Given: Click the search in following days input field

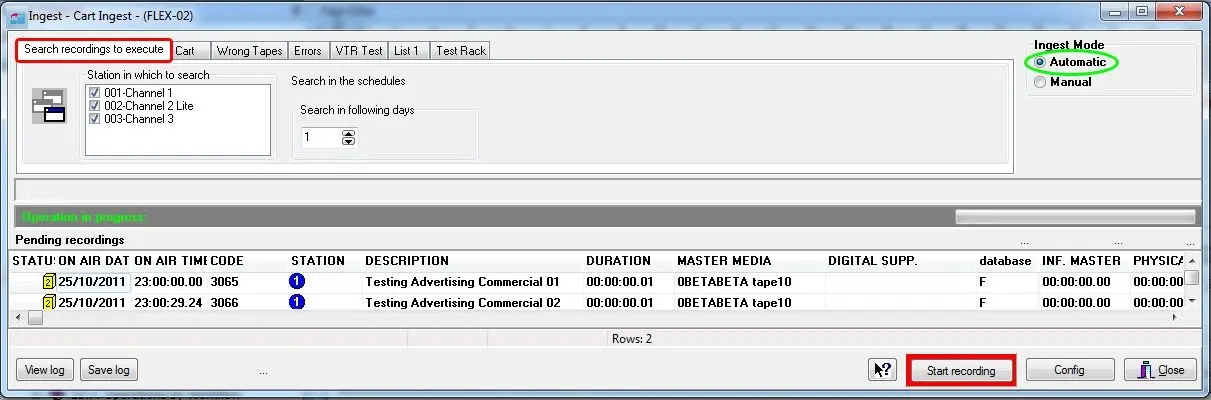Looking at the screenshot, I should 320,137.
